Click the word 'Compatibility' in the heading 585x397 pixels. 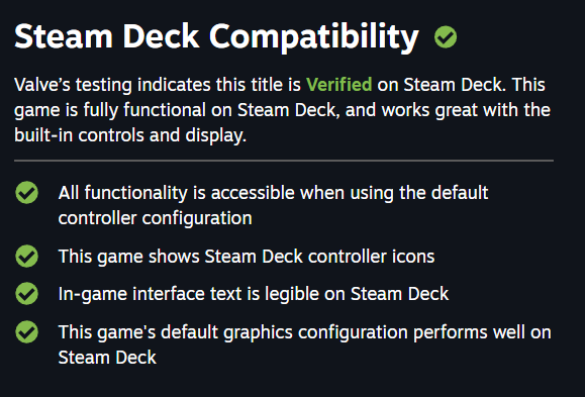(314, 38)
